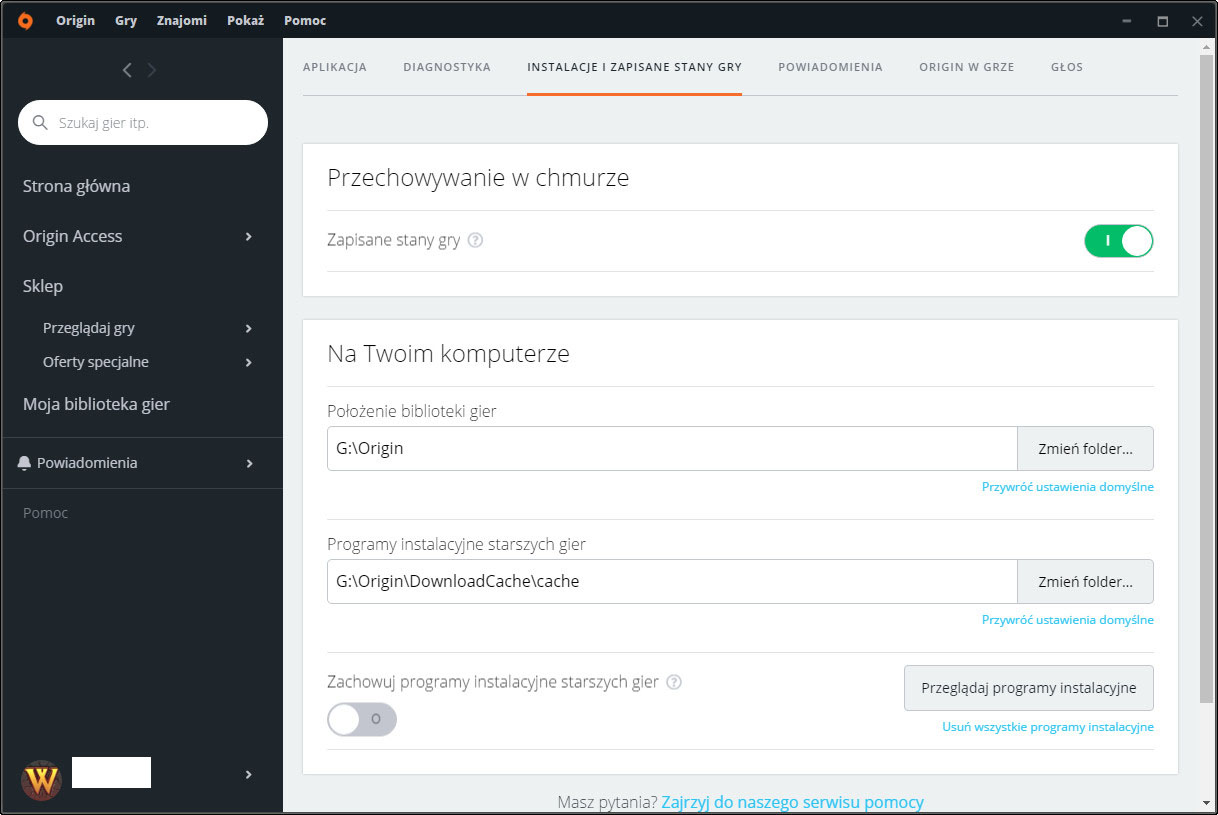The width and height of the screenshot is (1218, 815).
Task: Switch to the Powiadomienia tab
Action: (831, 67)
